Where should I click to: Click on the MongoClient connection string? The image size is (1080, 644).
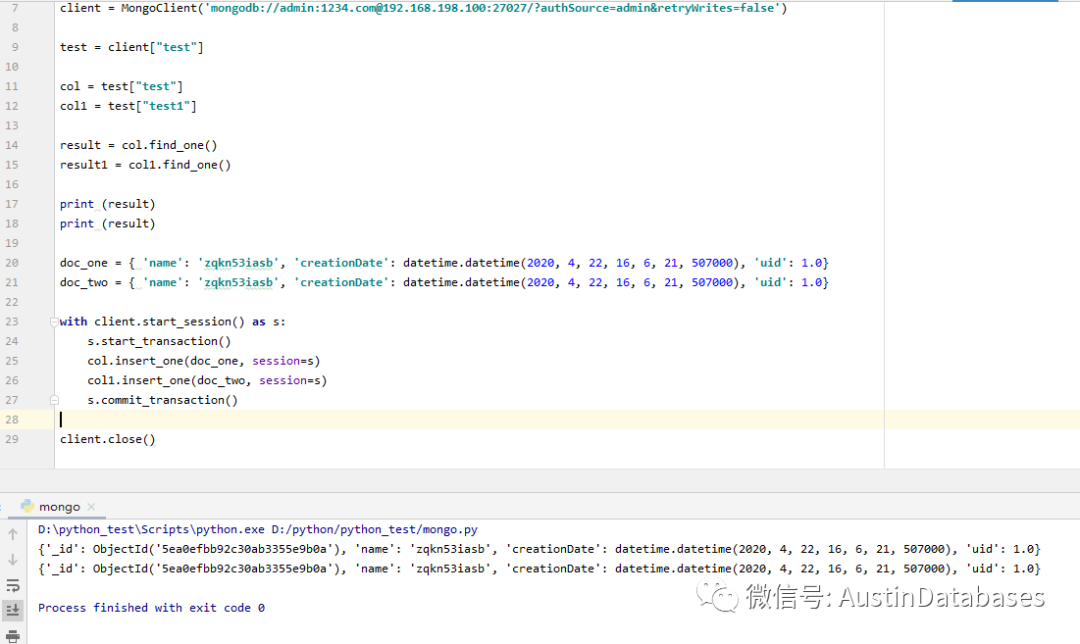(x=492, y=8)
